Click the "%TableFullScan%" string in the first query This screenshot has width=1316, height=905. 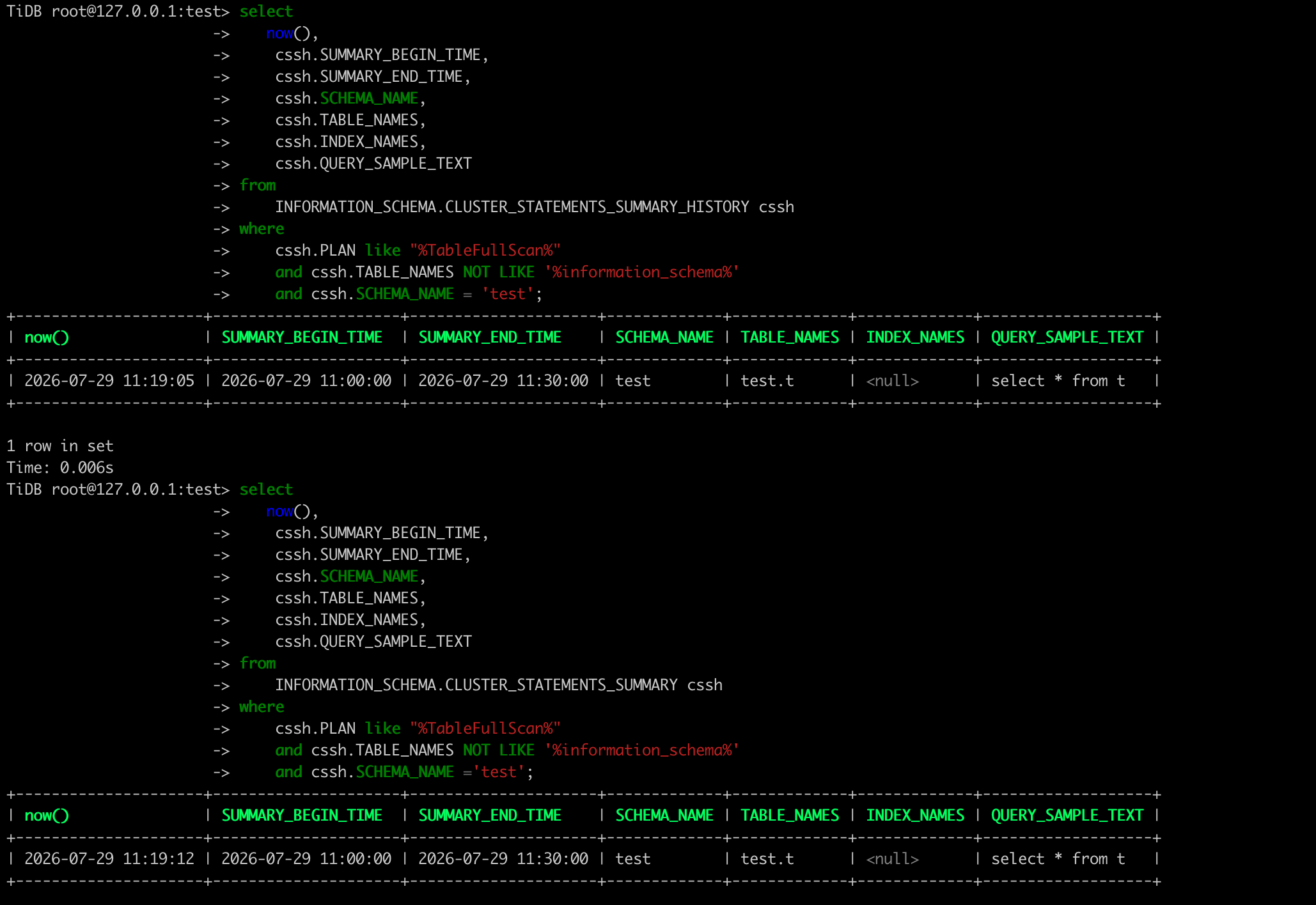(x=485, y=251)
